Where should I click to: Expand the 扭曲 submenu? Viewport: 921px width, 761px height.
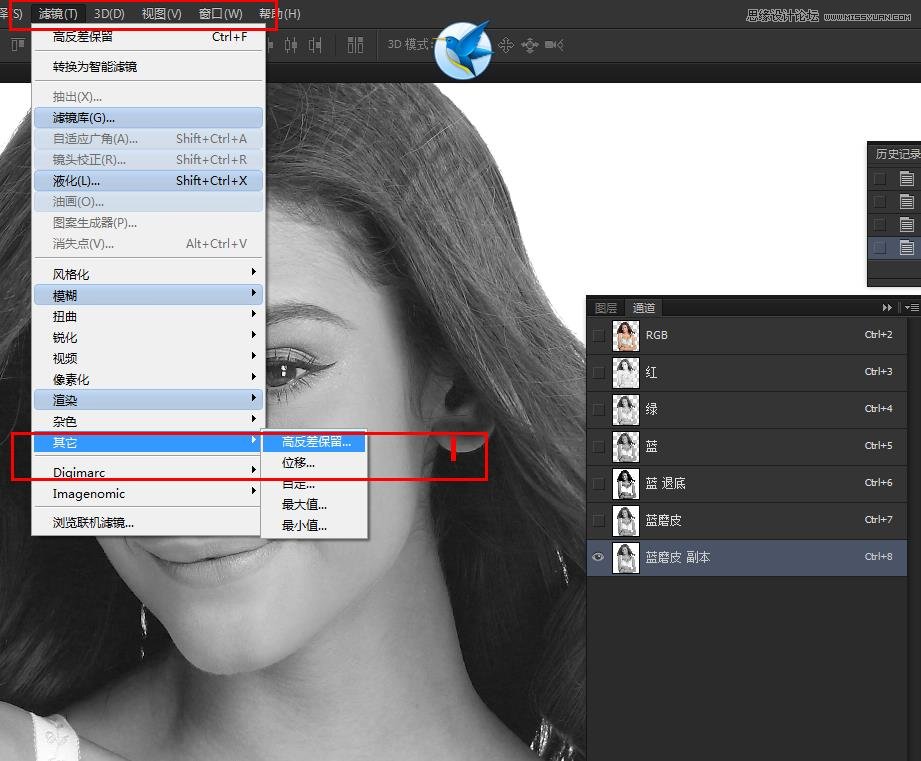point(148,316)
